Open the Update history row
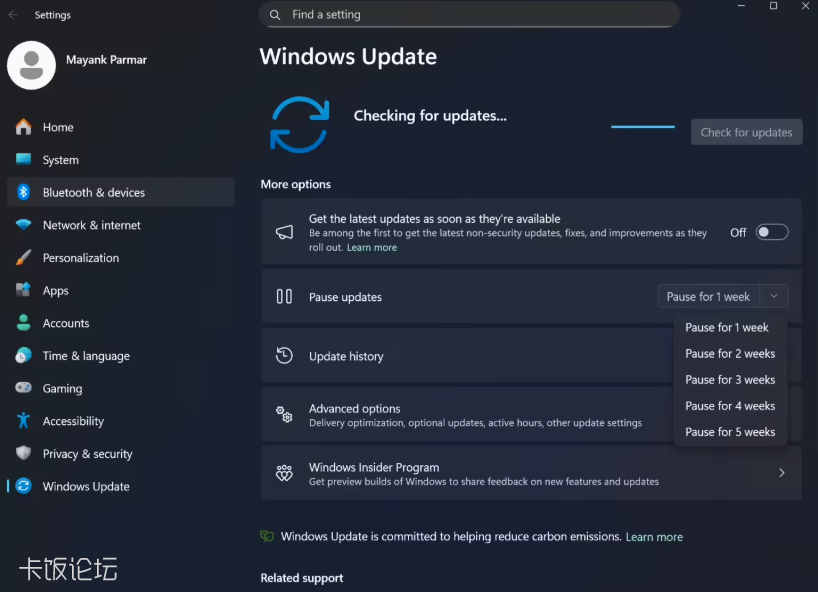This screenshot has height=592, width=818. [531, 356]
